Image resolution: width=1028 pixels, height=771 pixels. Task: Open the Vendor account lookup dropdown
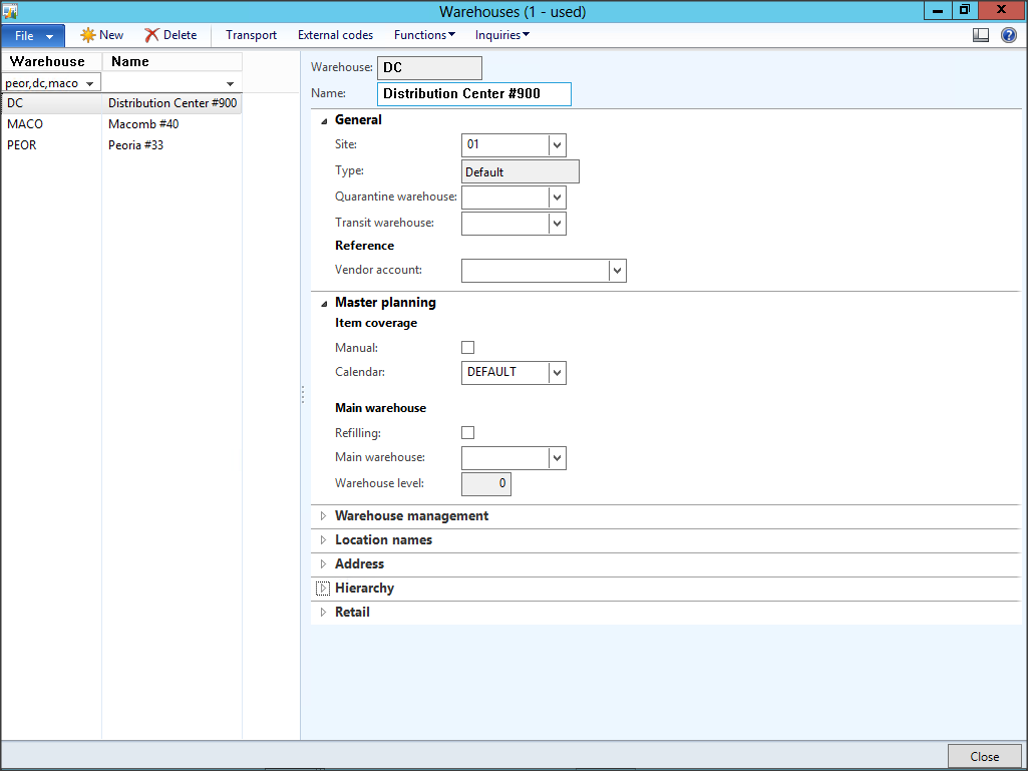[617, 270]
